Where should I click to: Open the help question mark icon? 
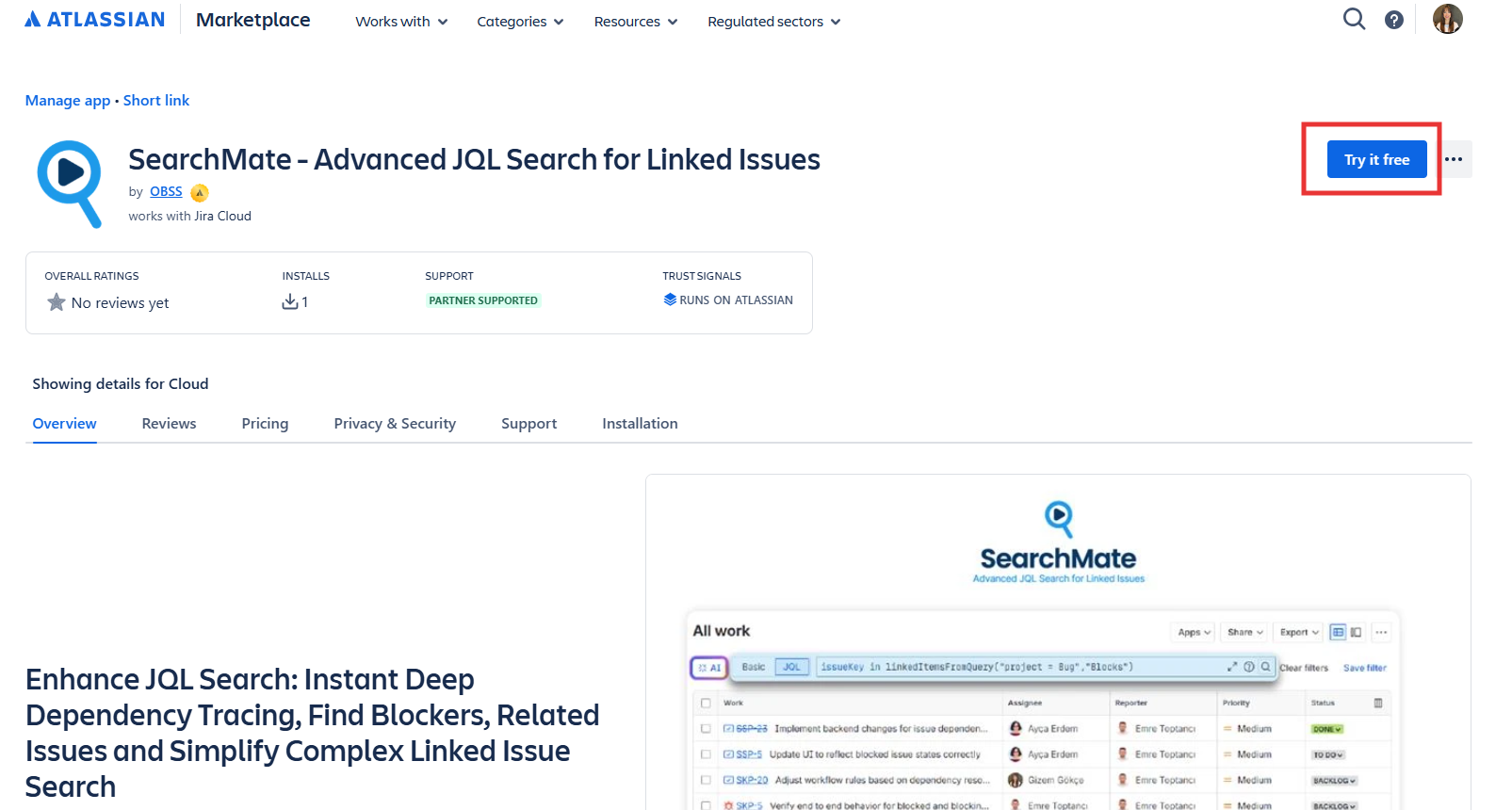click(x=1394, y=20)
